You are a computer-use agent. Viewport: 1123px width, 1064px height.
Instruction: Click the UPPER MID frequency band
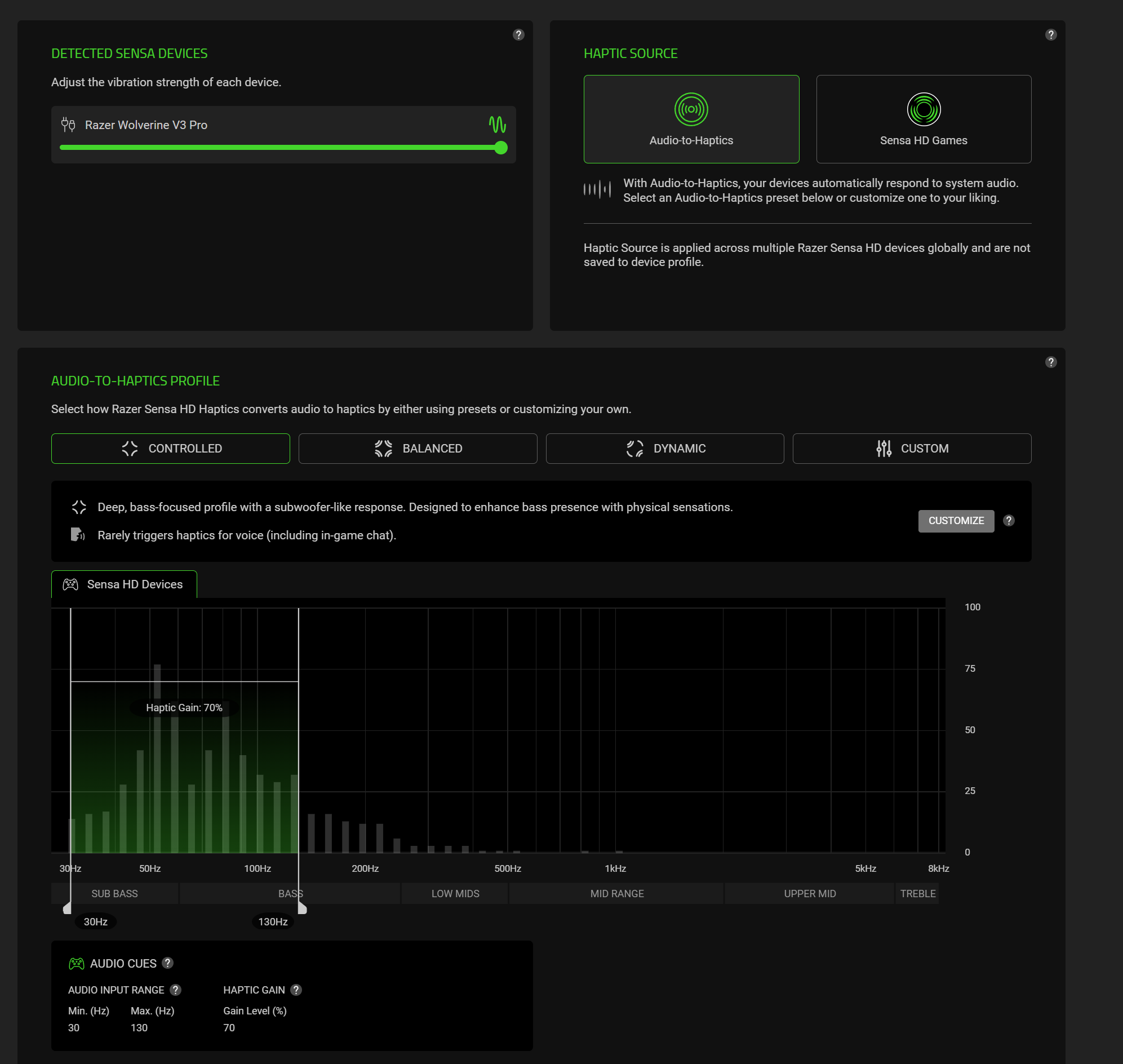point(809,893)
